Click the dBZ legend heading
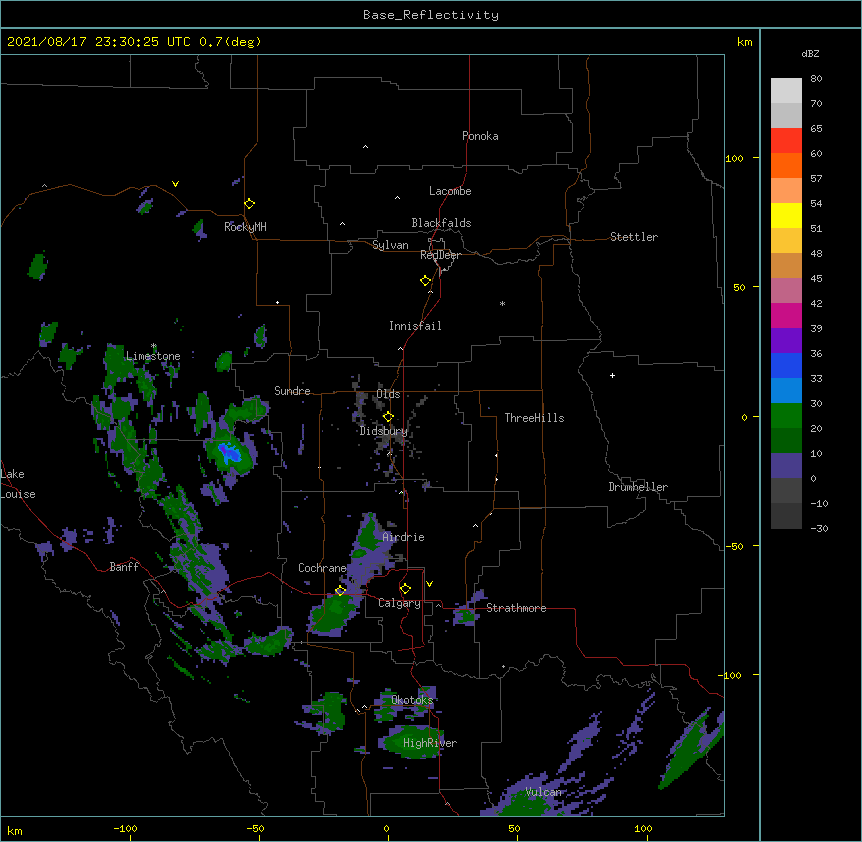862x842 pixels. (810, 54)
